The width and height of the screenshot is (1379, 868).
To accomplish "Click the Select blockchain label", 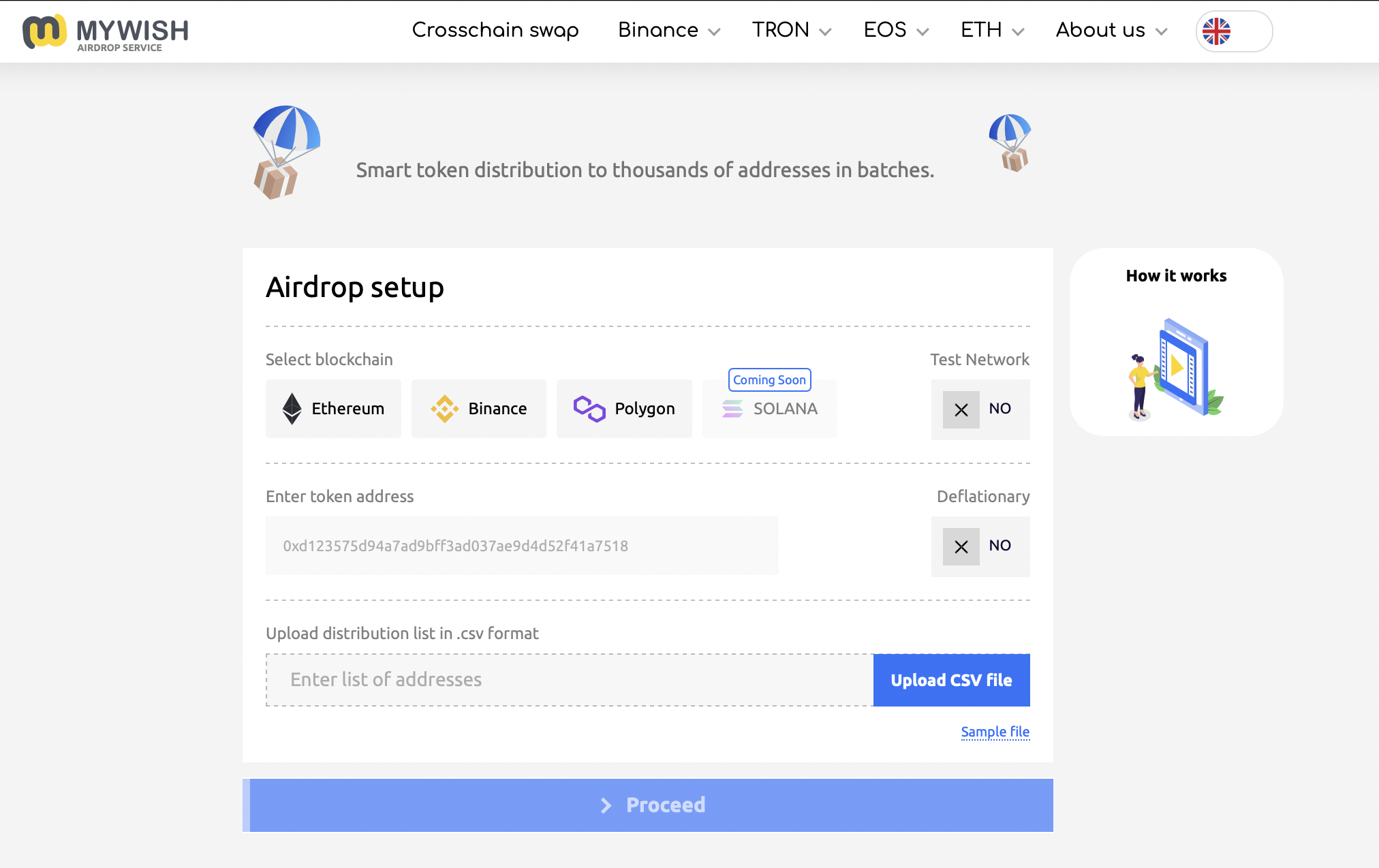I will pyautogui.click(x=329, y=359).
